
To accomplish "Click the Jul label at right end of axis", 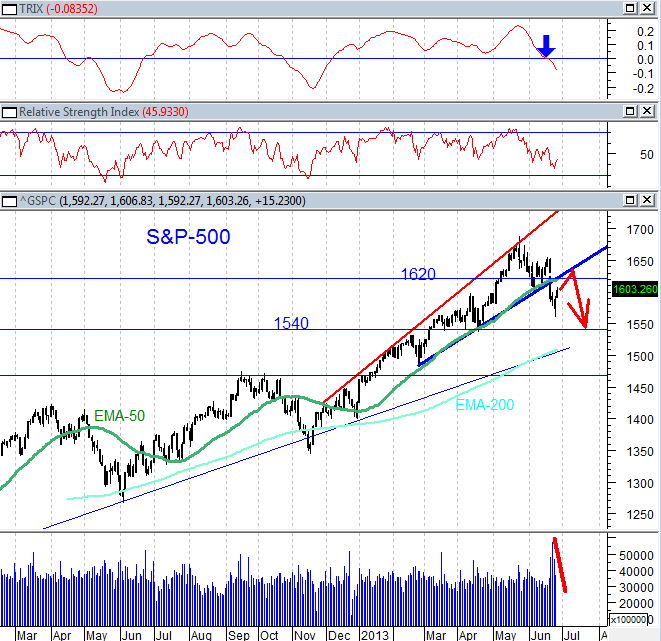I will (x=572, y=635).
